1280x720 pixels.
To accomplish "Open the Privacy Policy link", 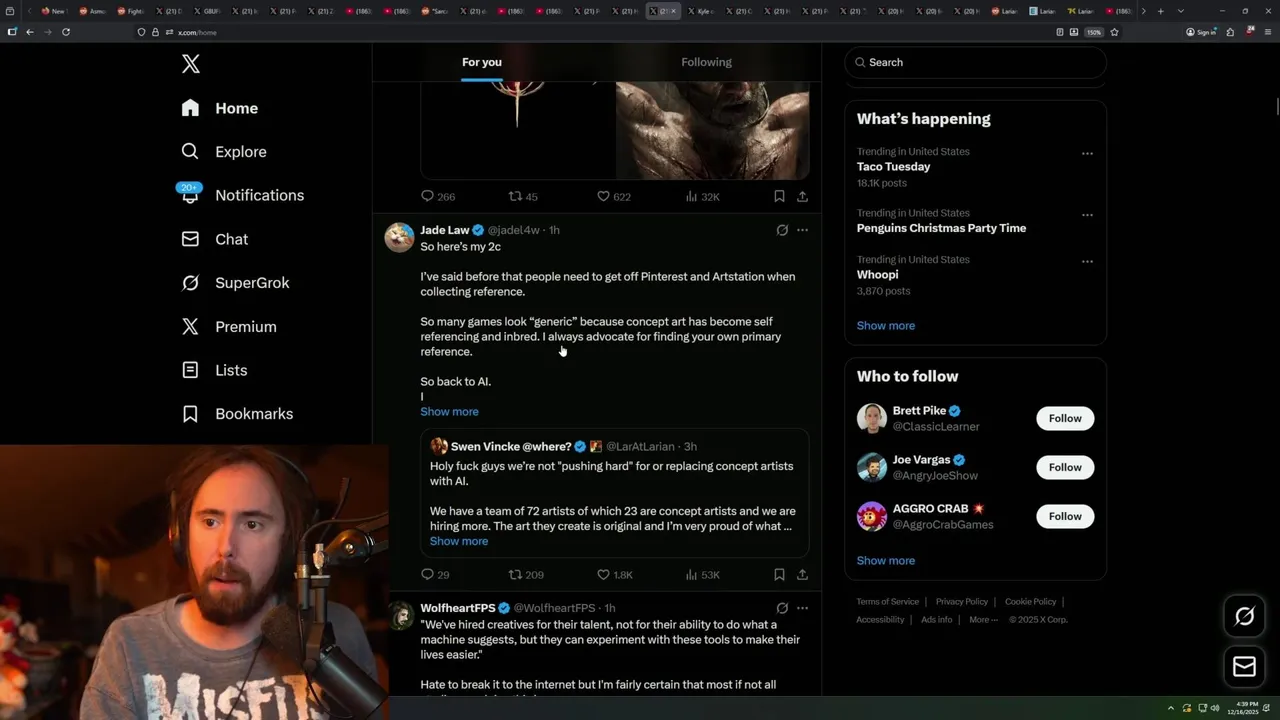I will tap(961, 602).
